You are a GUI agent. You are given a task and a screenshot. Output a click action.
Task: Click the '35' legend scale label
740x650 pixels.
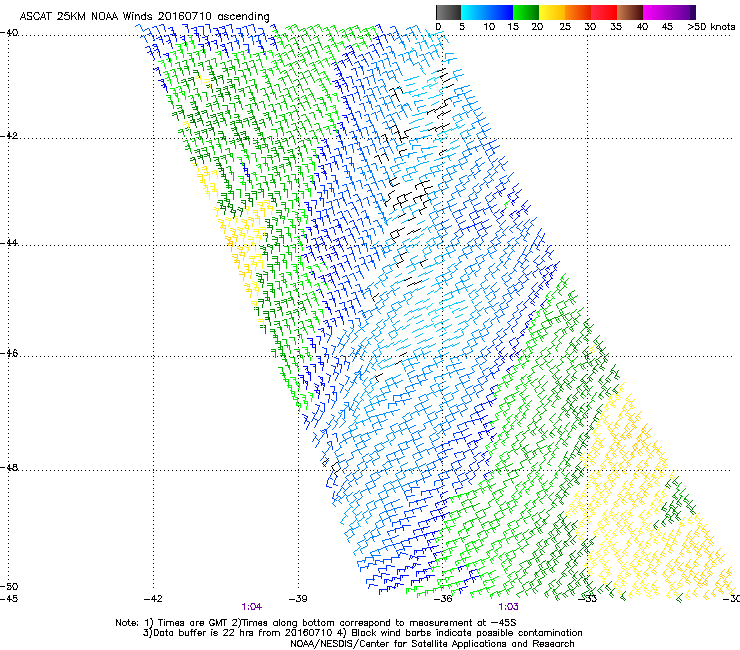point(616,27)
